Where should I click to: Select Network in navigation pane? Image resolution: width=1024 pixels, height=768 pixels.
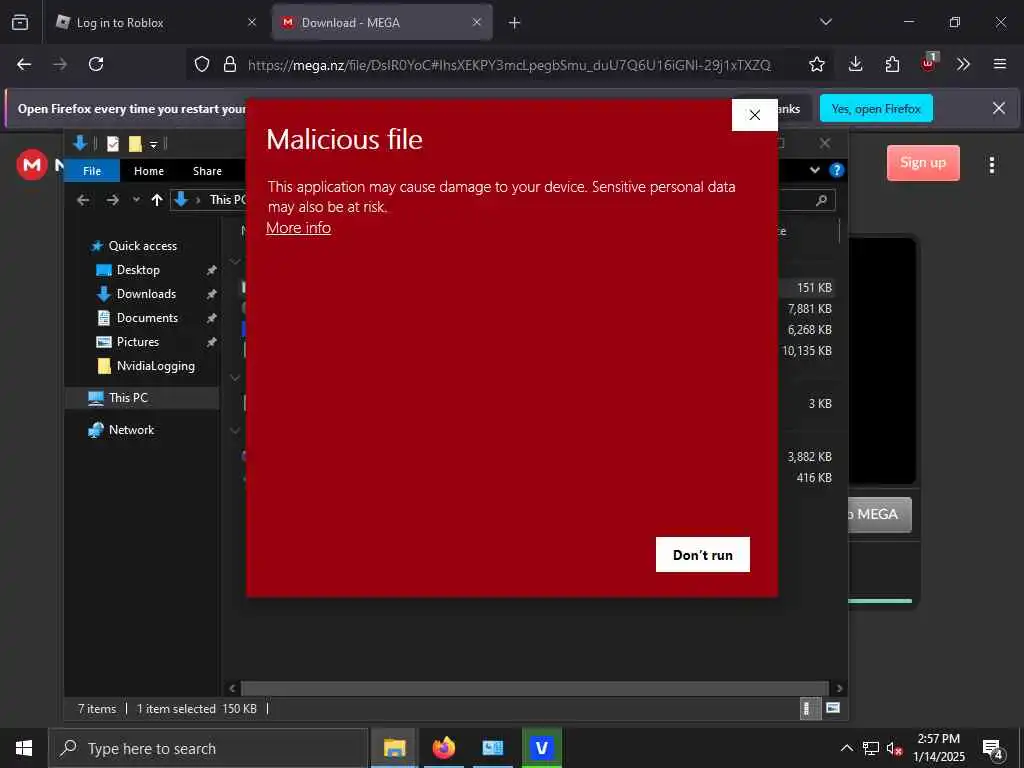pyautogui.click(x=131, y=430)
